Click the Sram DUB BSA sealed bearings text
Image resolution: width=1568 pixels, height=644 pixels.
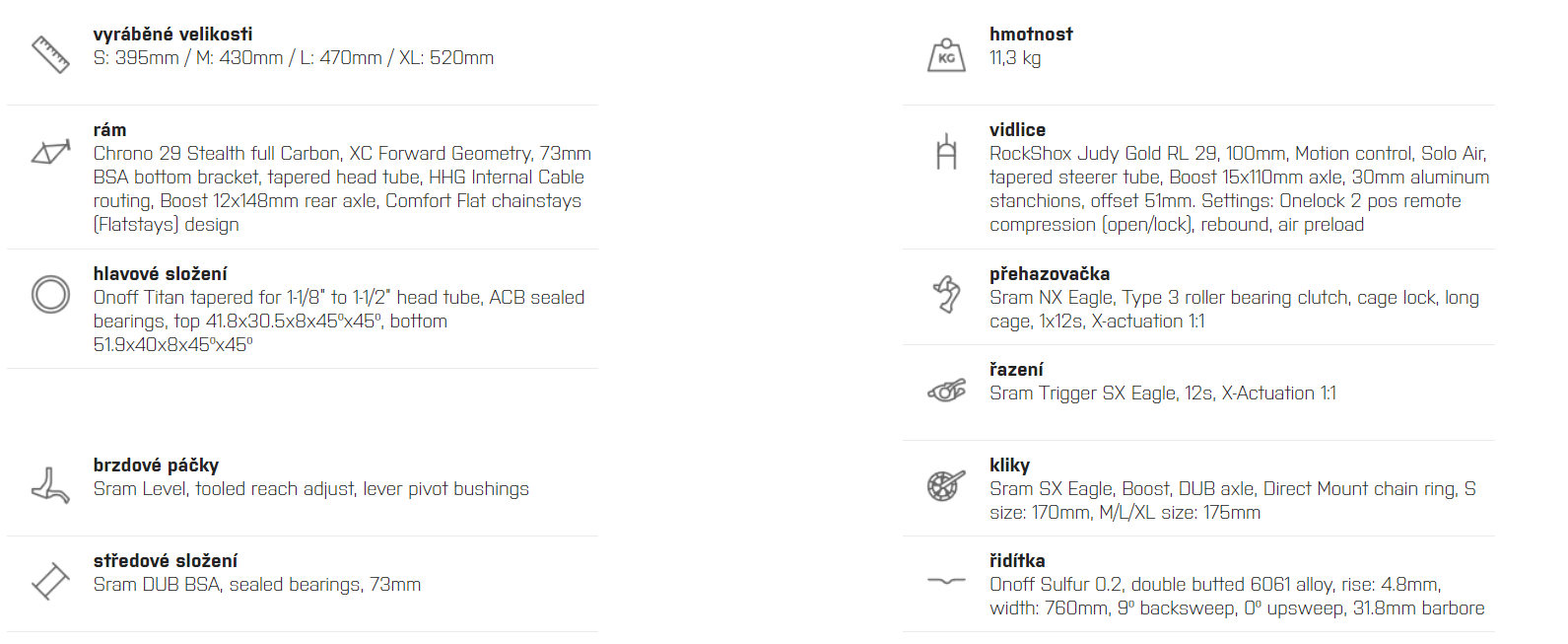click(x=257, y=585)
